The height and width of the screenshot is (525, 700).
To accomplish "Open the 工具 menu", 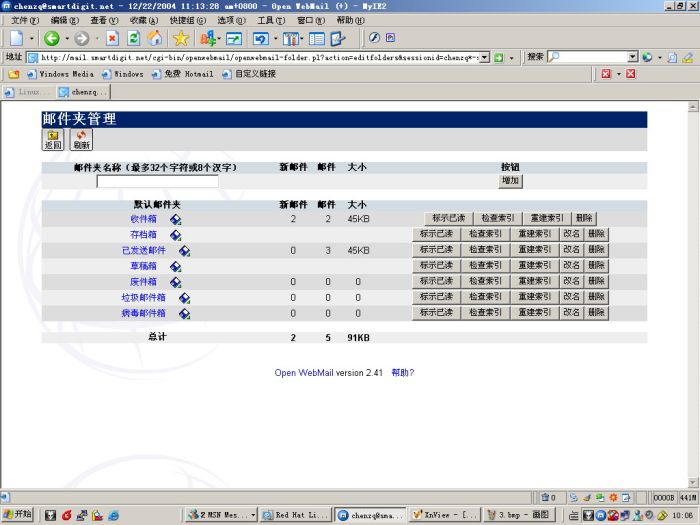I will tap(271, 20).
